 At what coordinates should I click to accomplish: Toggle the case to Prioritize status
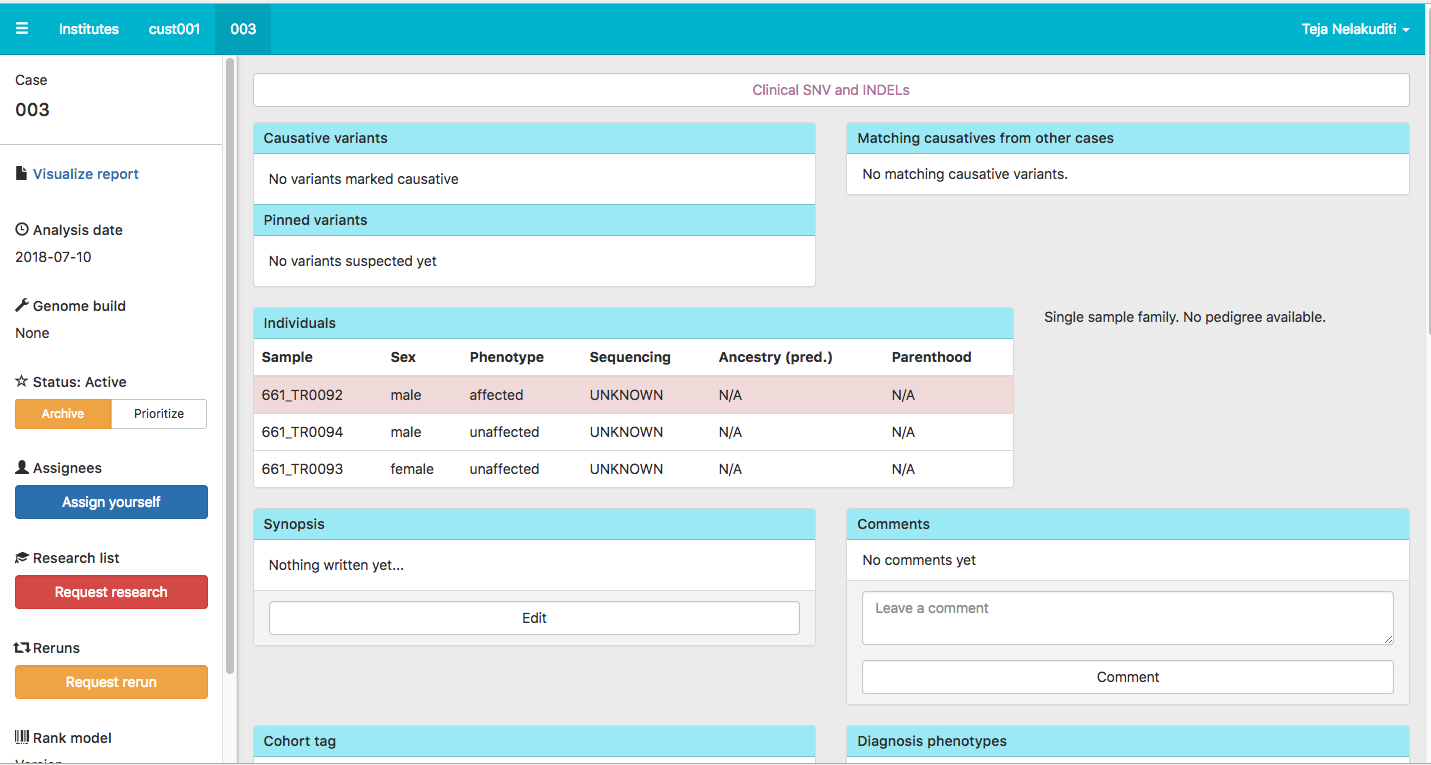(x=159, y=413)
